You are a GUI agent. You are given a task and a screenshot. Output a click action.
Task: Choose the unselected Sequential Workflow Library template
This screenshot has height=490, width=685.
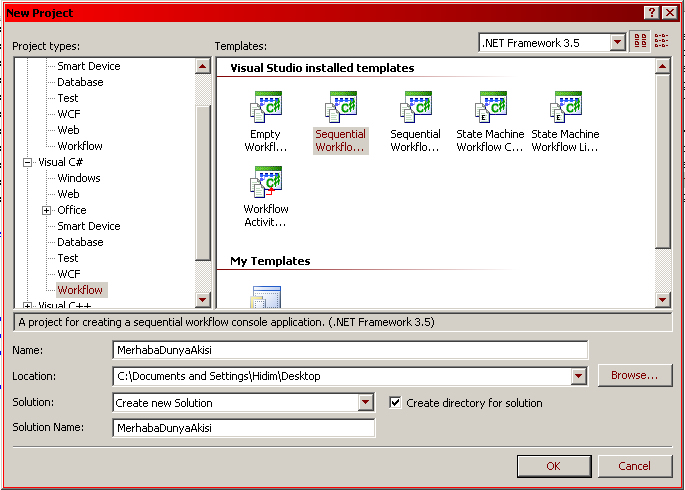click(x=415, y=121)
